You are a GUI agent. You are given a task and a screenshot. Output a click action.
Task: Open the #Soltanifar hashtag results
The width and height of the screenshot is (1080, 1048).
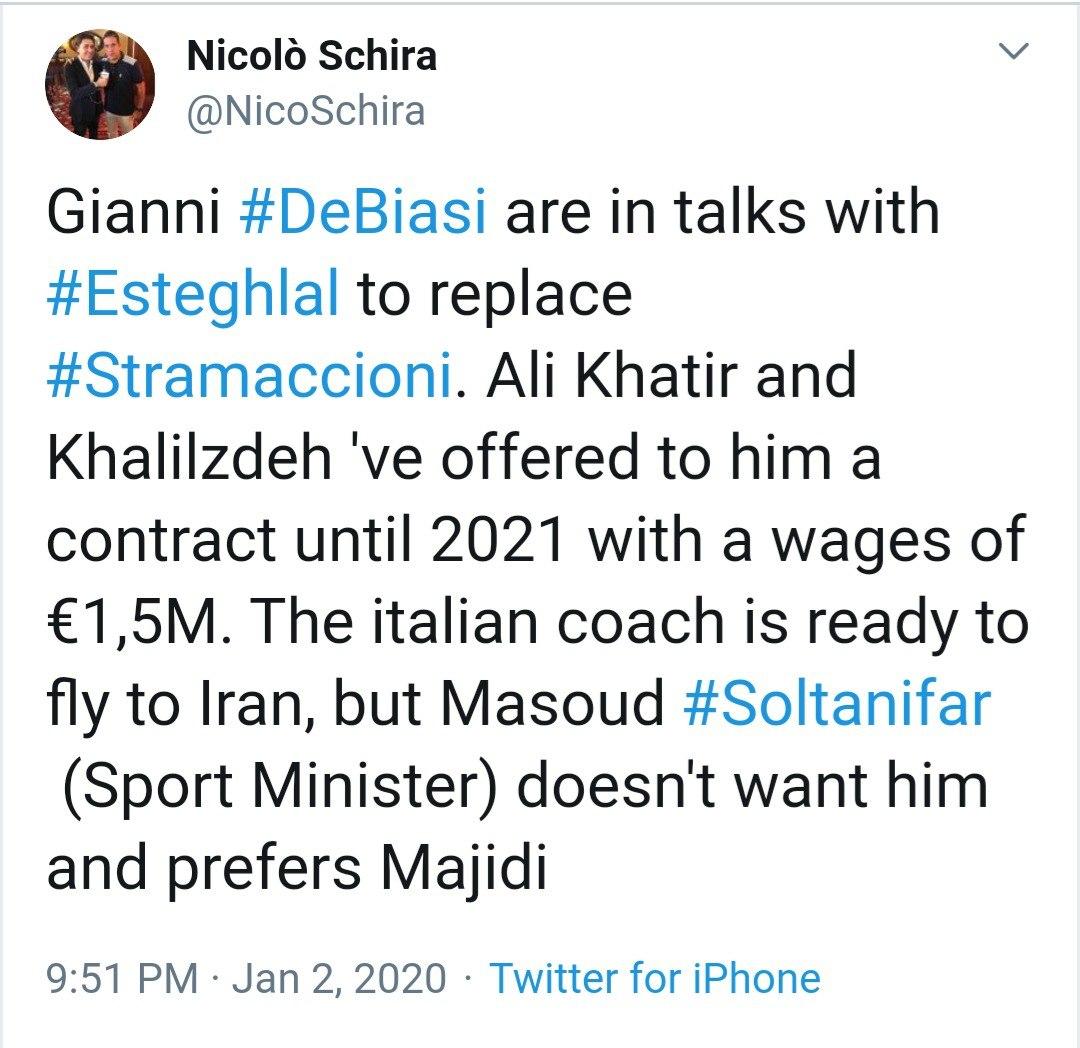837,704
